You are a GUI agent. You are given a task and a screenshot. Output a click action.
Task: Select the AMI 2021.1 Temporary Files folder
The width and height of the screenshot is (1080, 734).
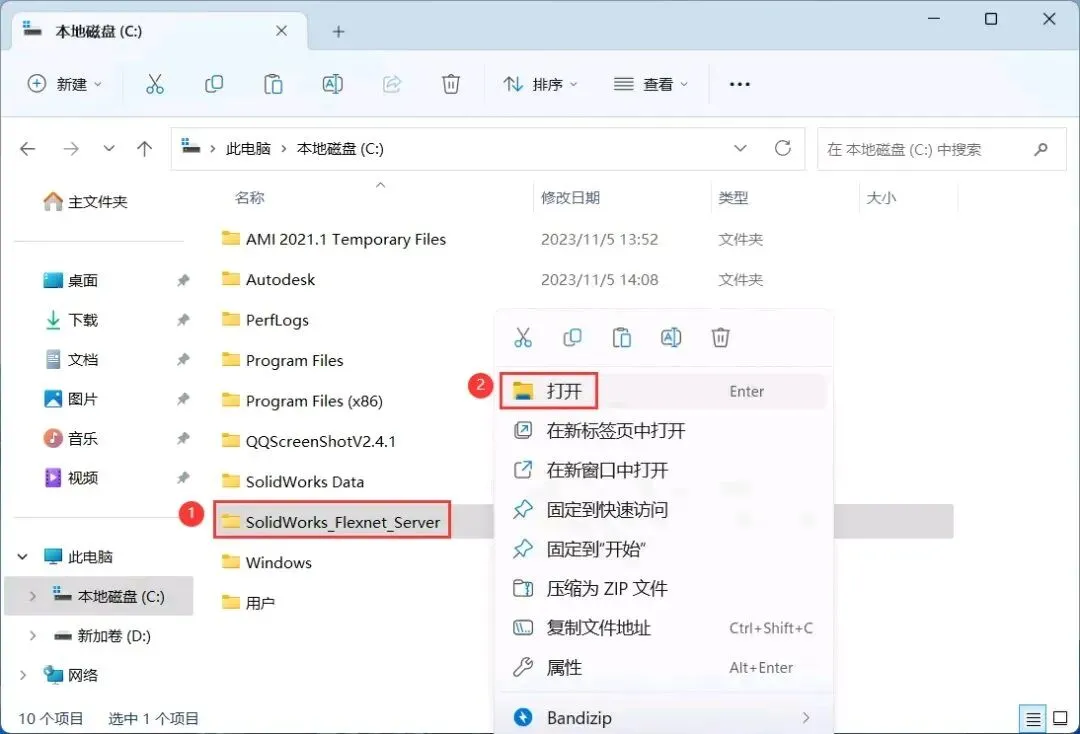click(x=334, y=240)
